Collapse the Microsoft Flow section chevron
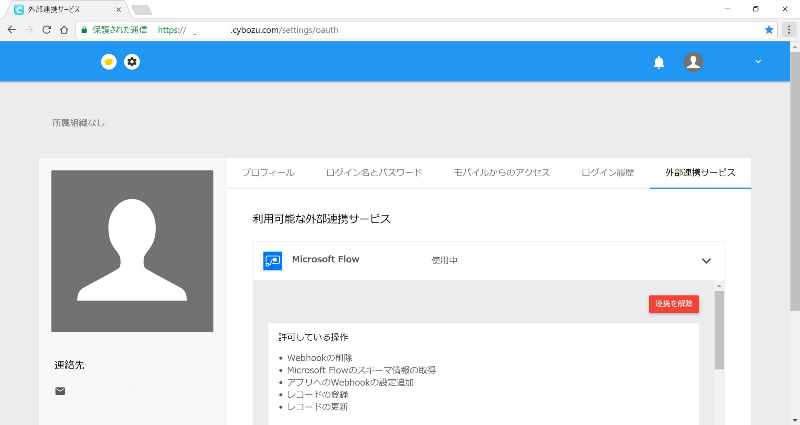This screenshot has height=425, width=800. coord(706,261)
